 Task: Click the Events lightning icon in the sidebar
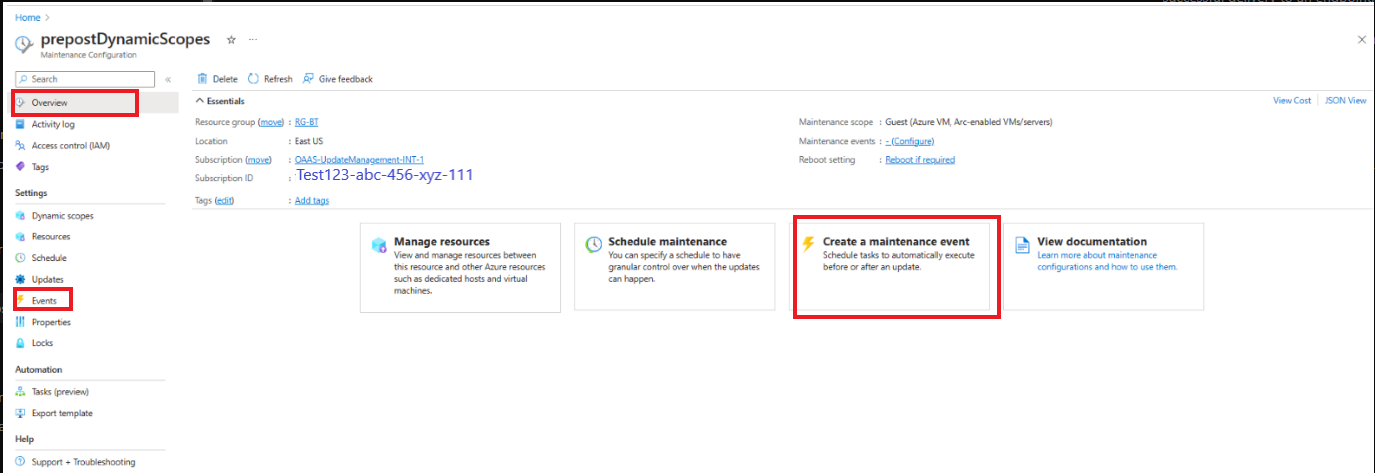[x=21, y=300]
